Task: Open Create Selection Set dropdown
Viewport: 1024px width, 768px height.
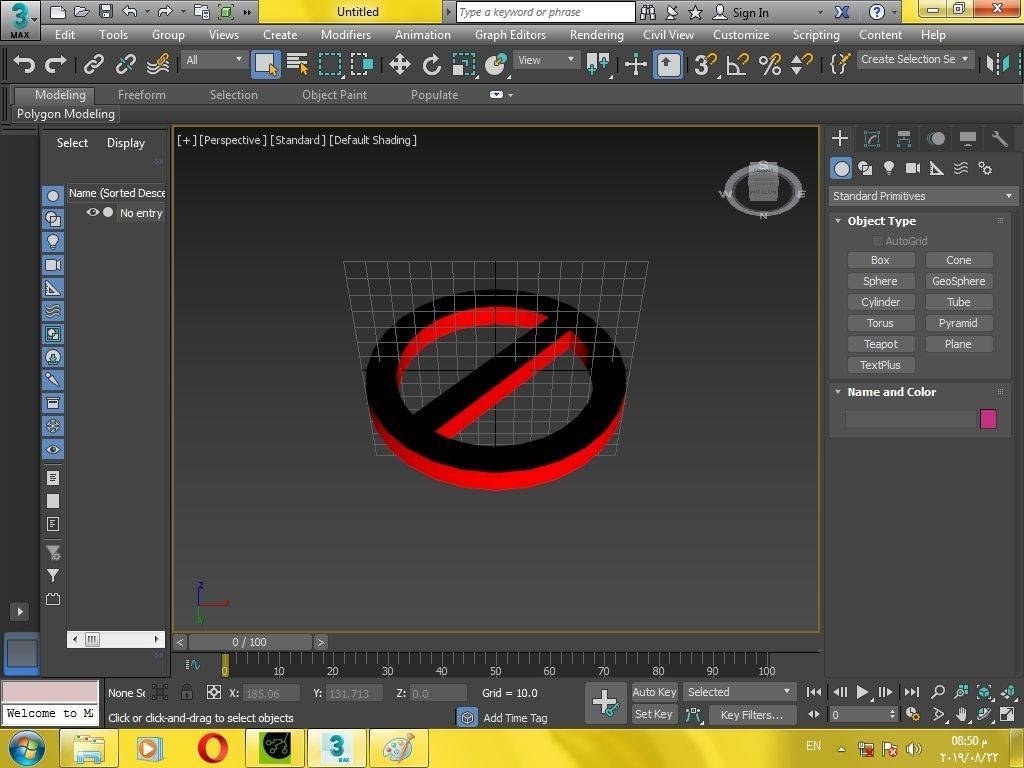Action: coord(914,59)
